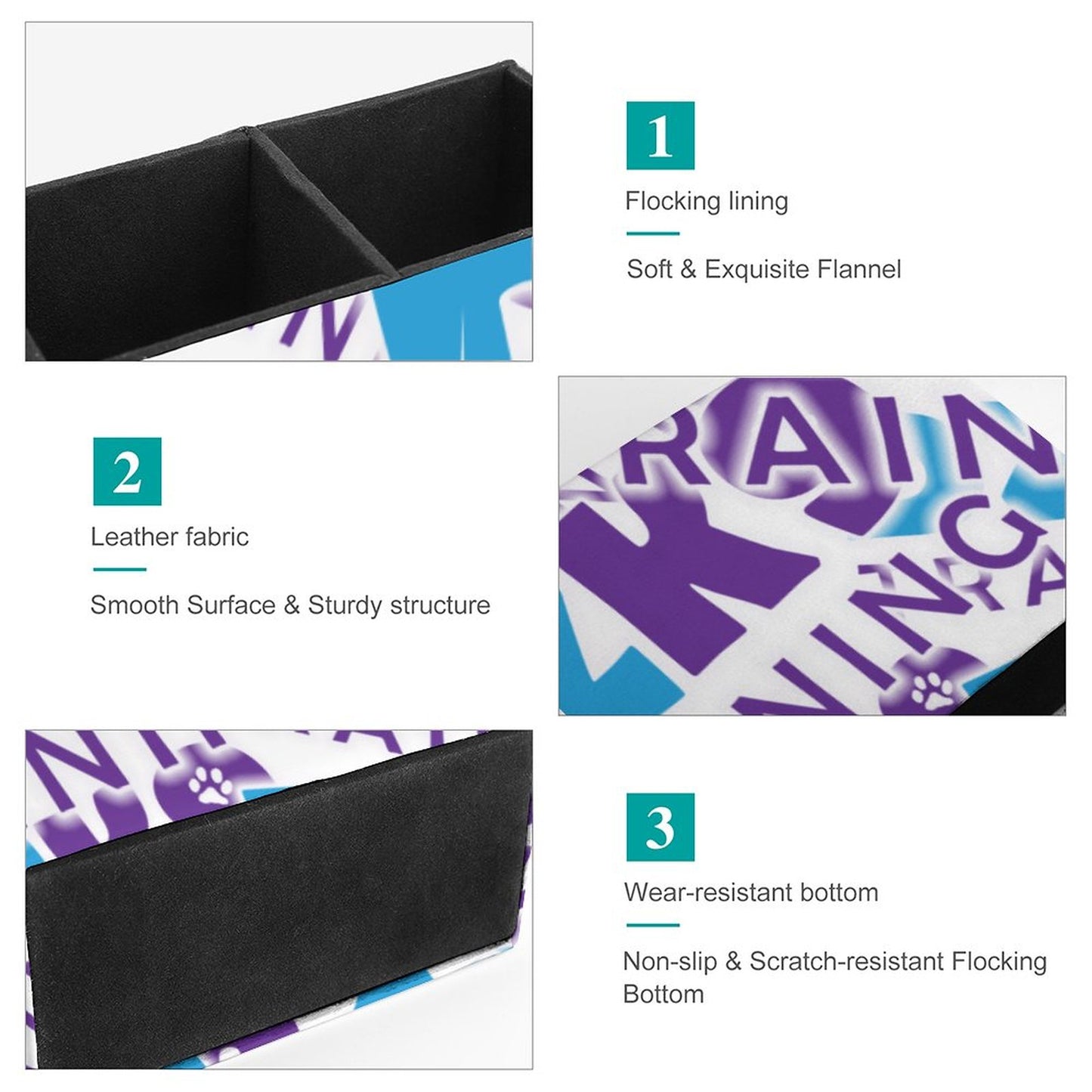This screenshot has height=1092, width=1092.
Task: Click Non-slip & Scratch-resistant Flocking Bottom text
Action: [835, 977]
